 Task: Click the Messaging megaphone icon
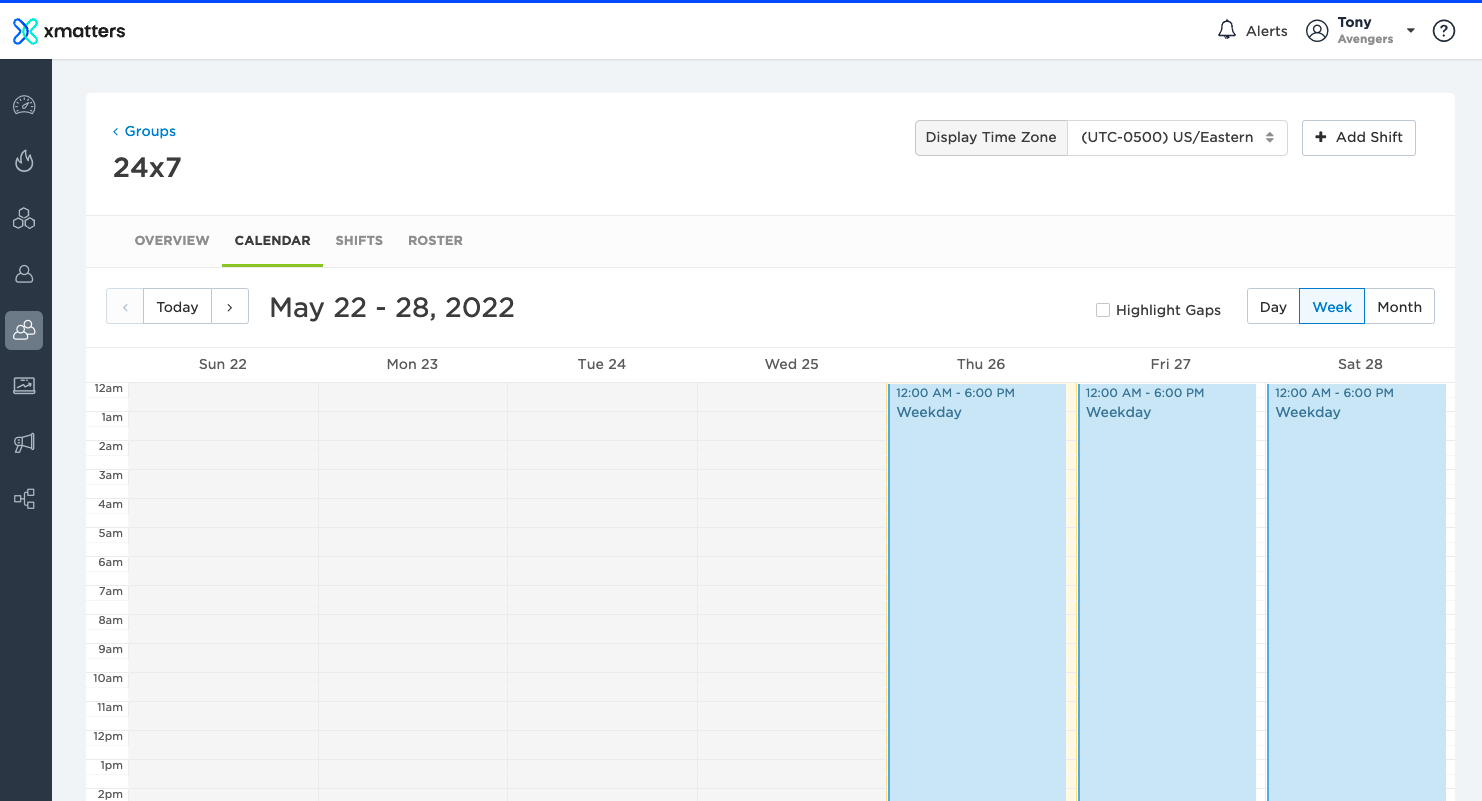pos(24,442)
